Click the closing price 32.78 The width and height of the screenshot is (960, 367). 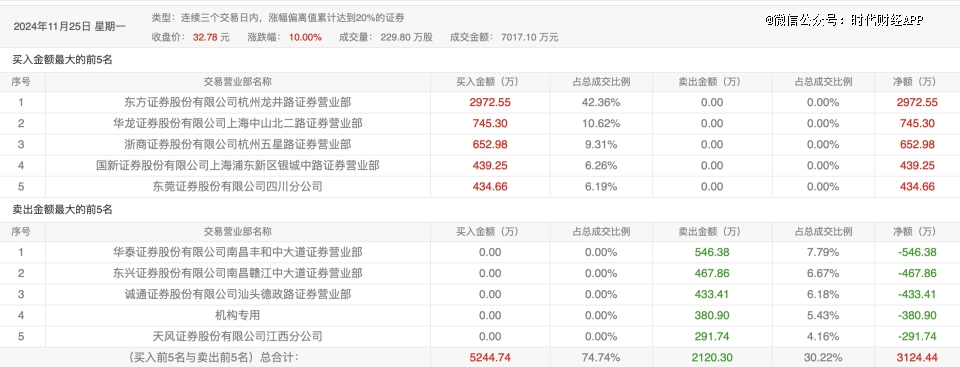[x=205, y=37]
